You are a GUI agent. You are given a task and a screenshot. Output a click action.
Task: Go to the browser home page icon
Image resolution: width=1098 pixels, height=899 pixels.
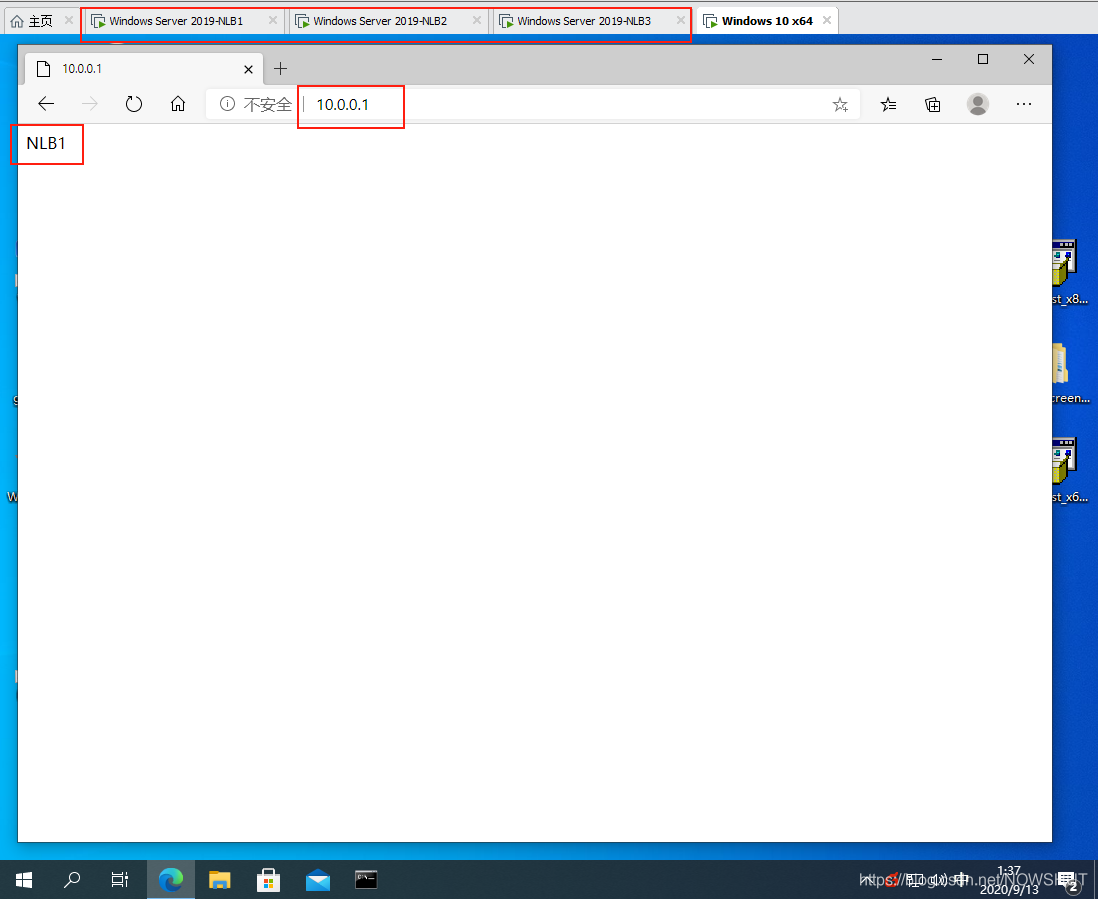click(178, 104)
